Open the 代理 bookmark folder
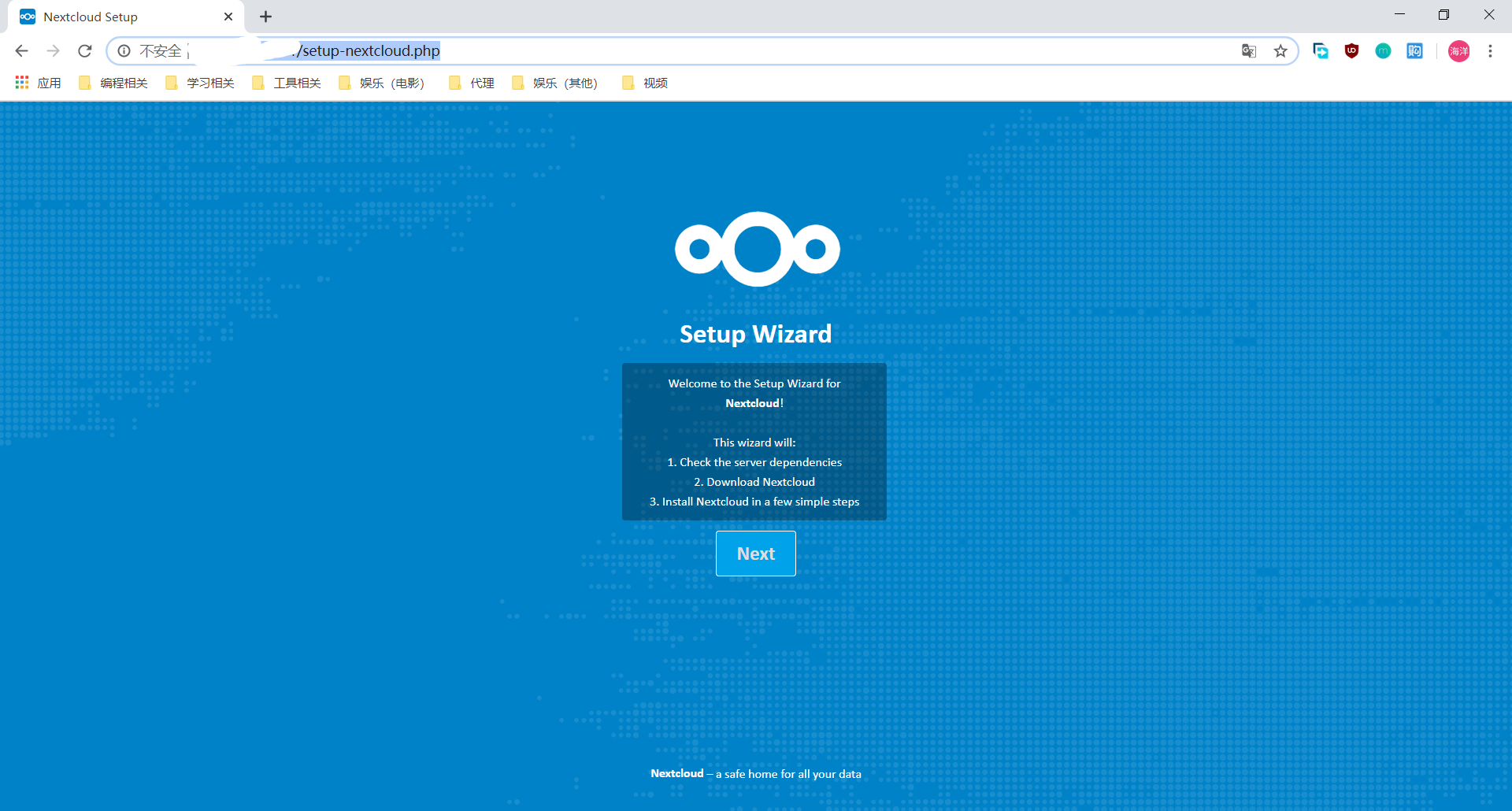 click(x=472, y=83)
